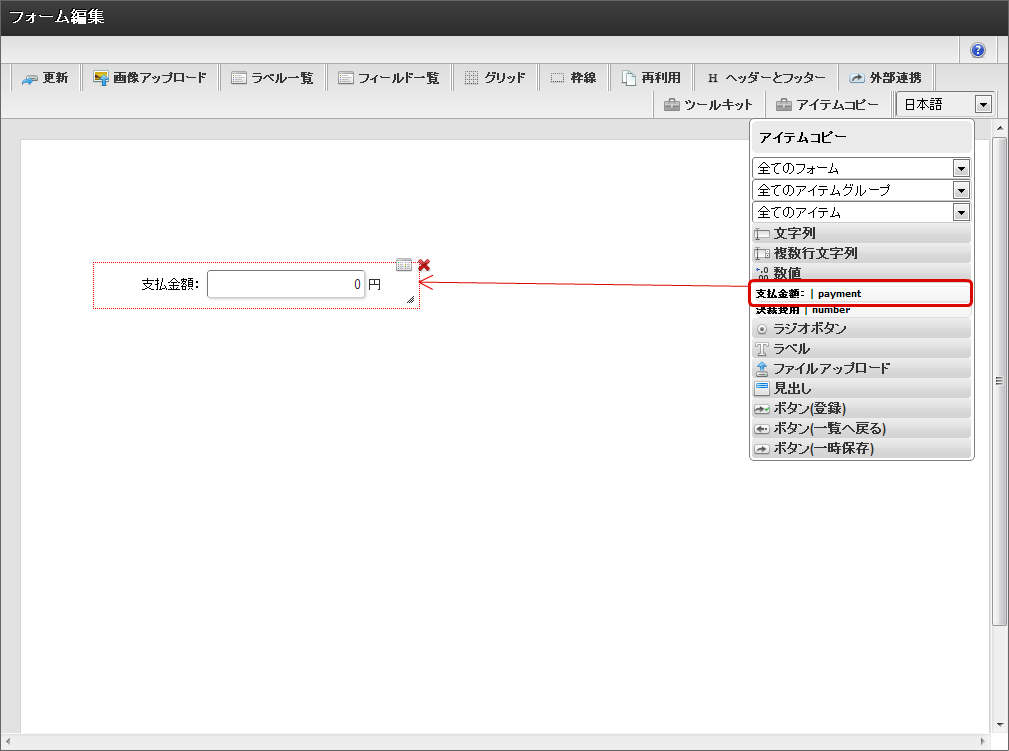Click the 支払金額 numeric input field
This screenshot has width=1009, height=751.
coord(286,284)
